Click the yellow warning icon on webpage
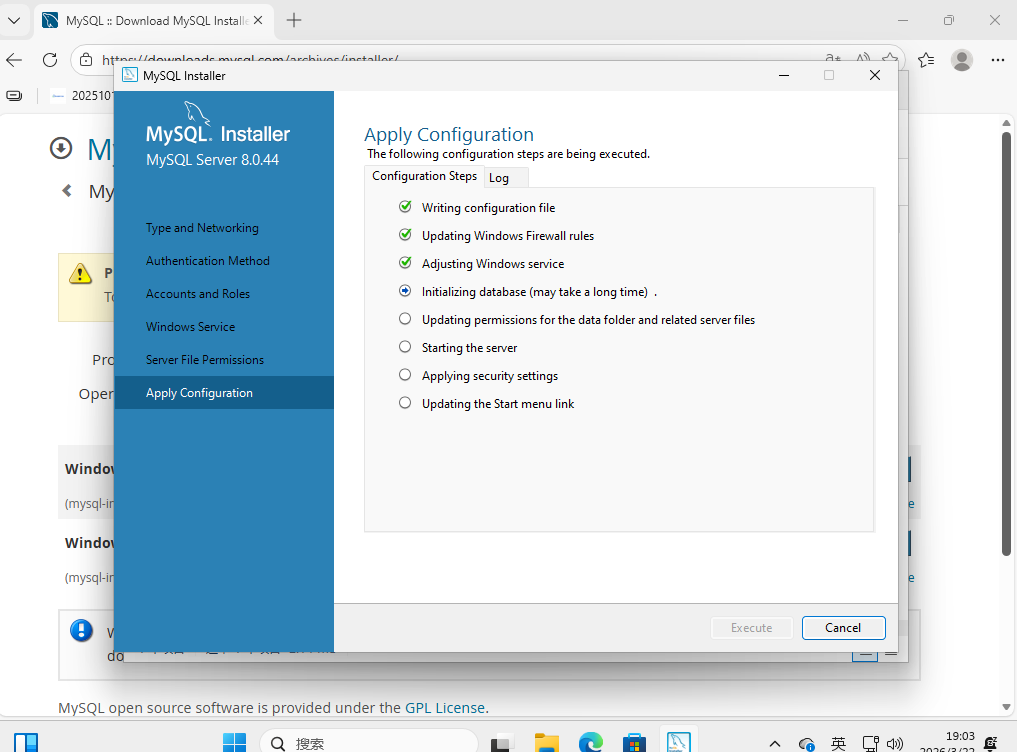Image resolution: width=1017 pixels, height=752 pixels. [x=80, y=273]
